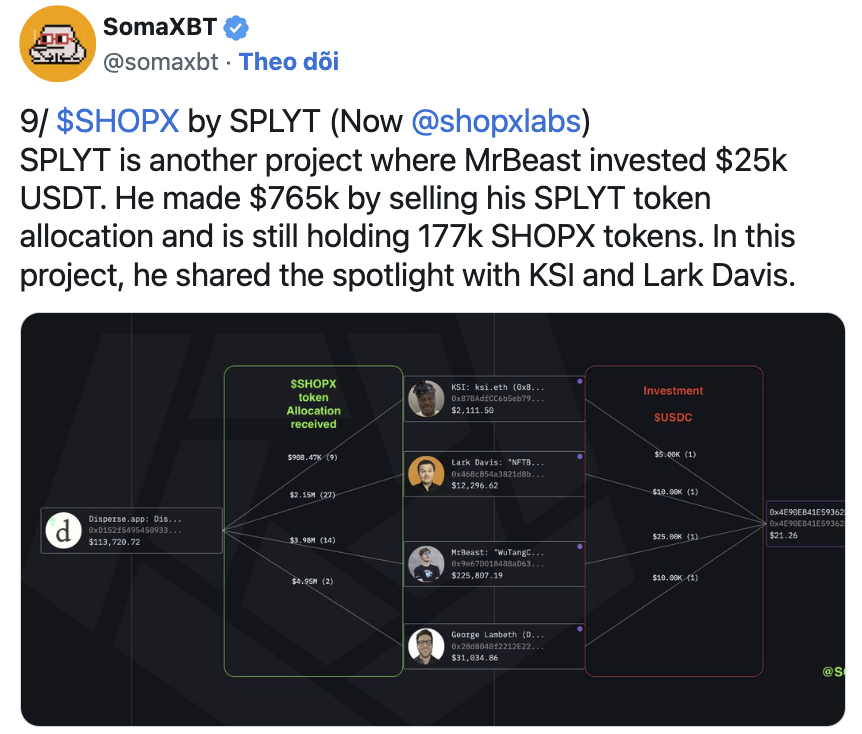The width and height of the screenshot is (862, 734).
Task: Open the @shopxlabs mention link
Action: coord(496,121)
